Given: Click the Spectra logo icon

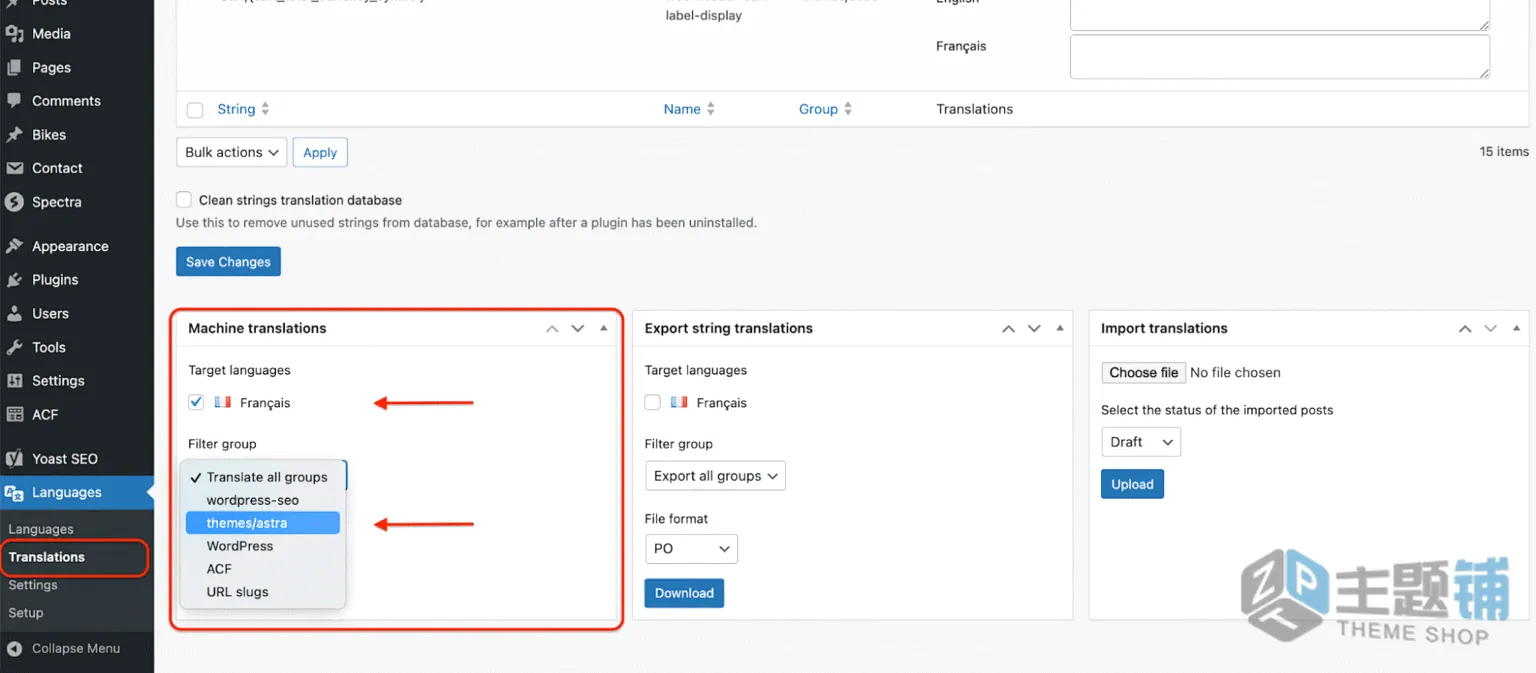Looking at the screenshot, I should [14, 202].
